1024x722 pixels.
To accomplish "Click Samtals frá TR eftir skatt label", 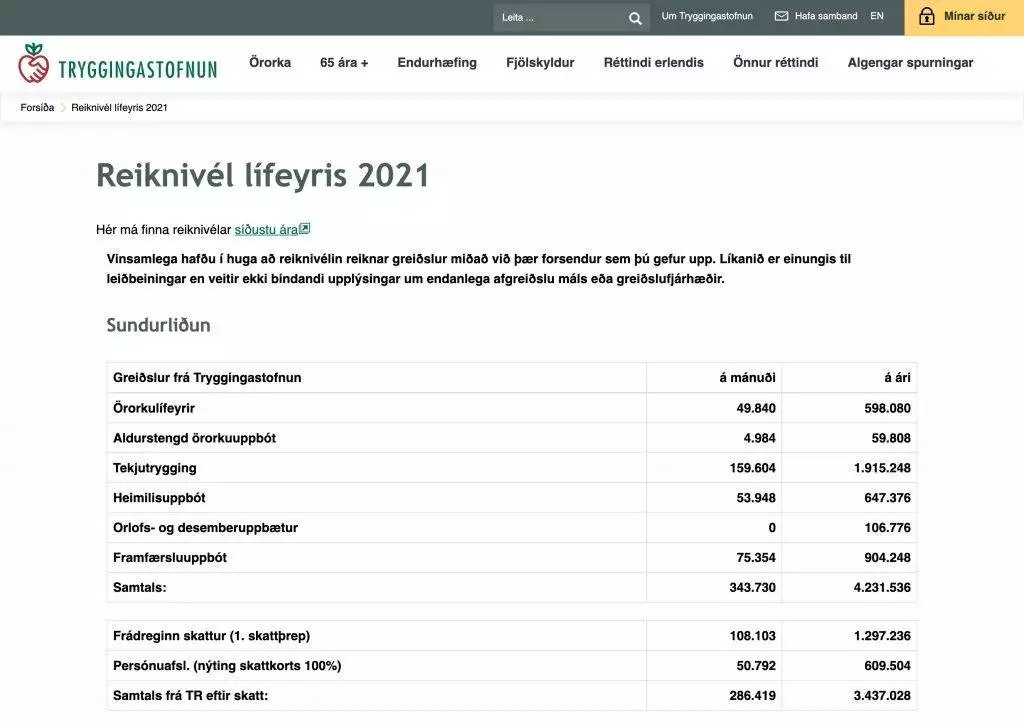I will pos(191,696).
